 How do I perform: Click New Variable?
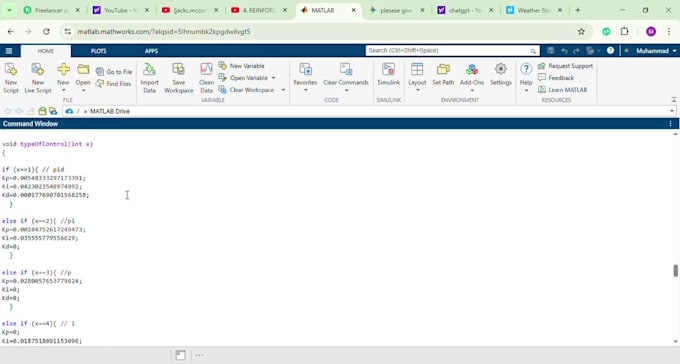[x=242, y=66]
